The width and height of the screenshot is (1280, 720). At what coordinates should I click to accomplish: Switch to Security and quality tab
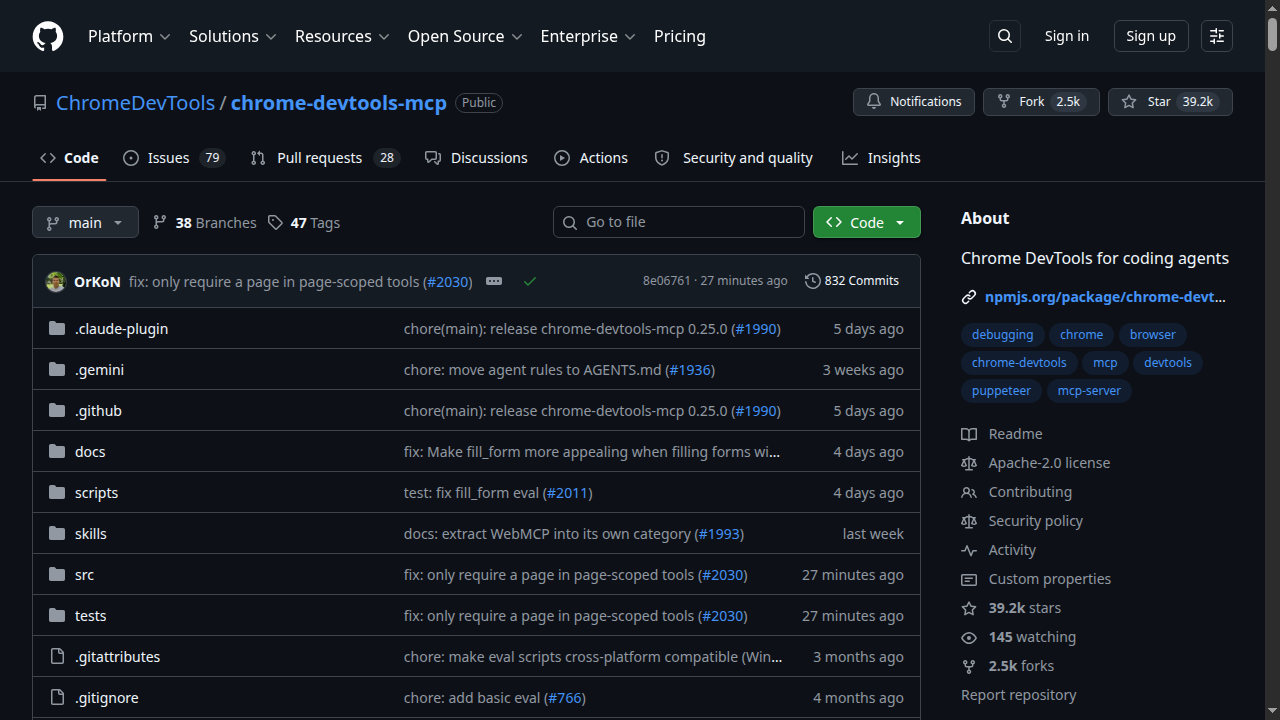pyautogui.click(x=734, y=158)
